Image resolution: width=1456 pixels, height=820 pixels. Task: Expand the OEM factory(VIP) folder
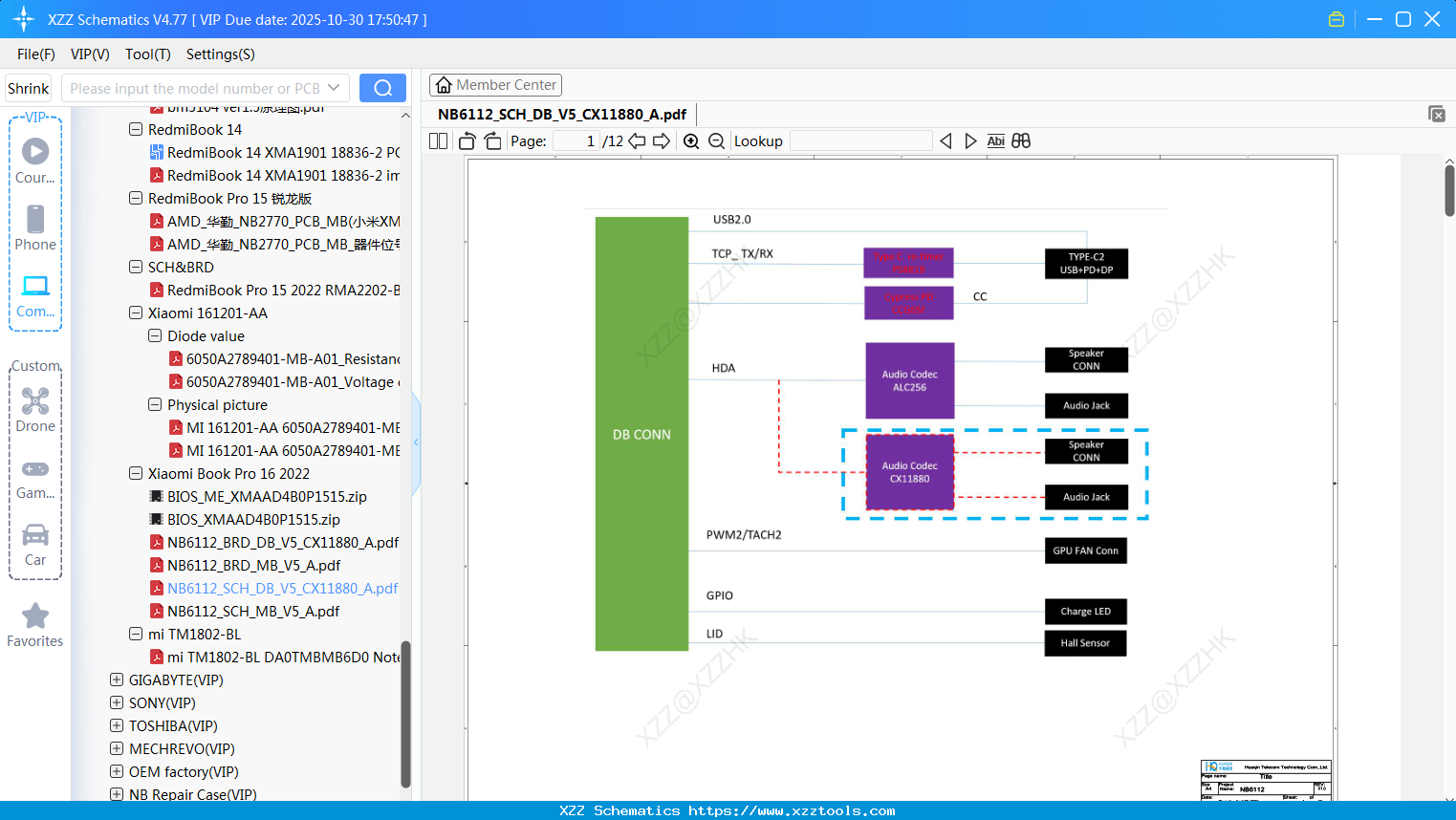pos(117,771)
